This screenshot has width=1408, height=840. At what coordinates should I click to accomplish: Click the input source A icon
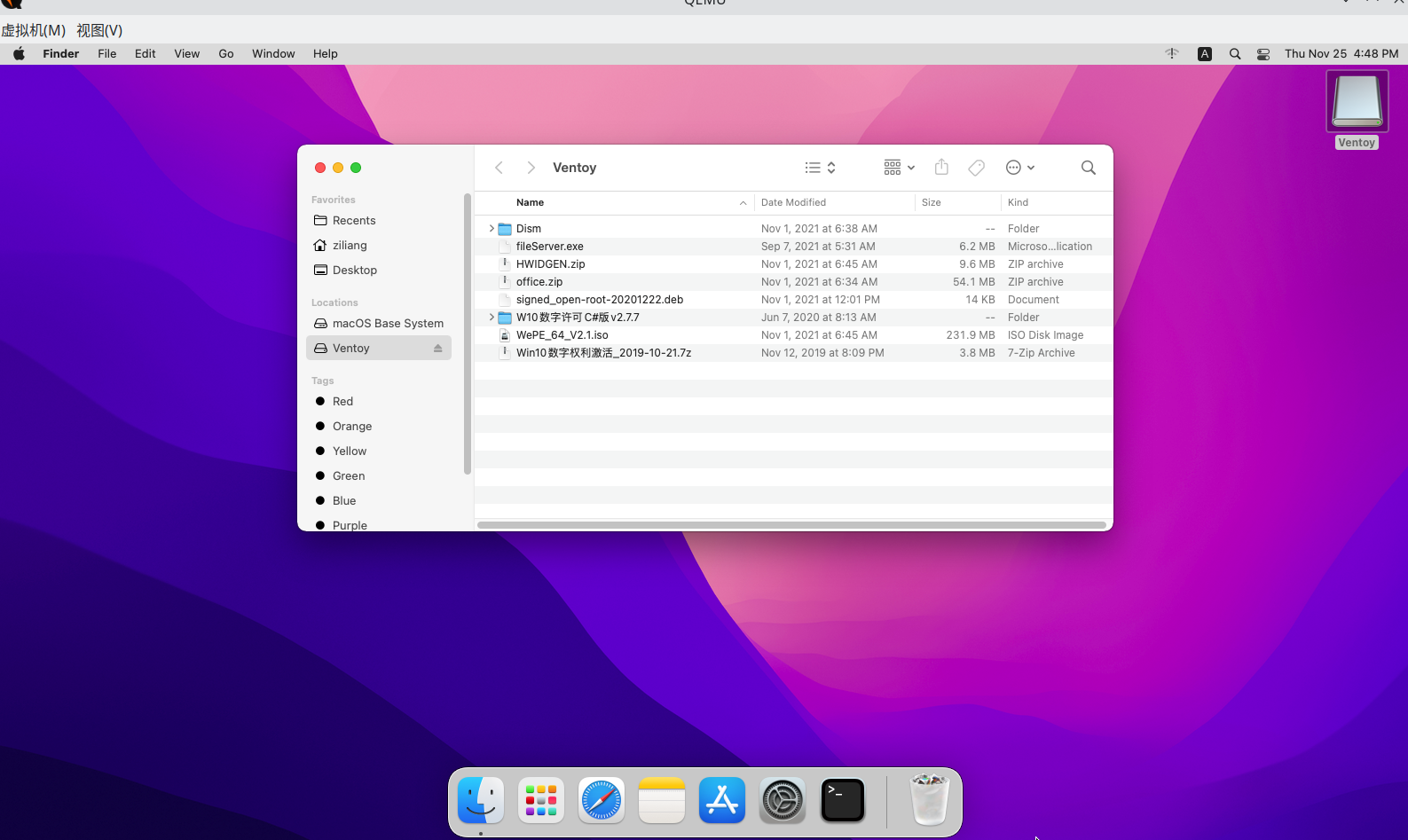pyautogui.click(x=1205, y=54)
